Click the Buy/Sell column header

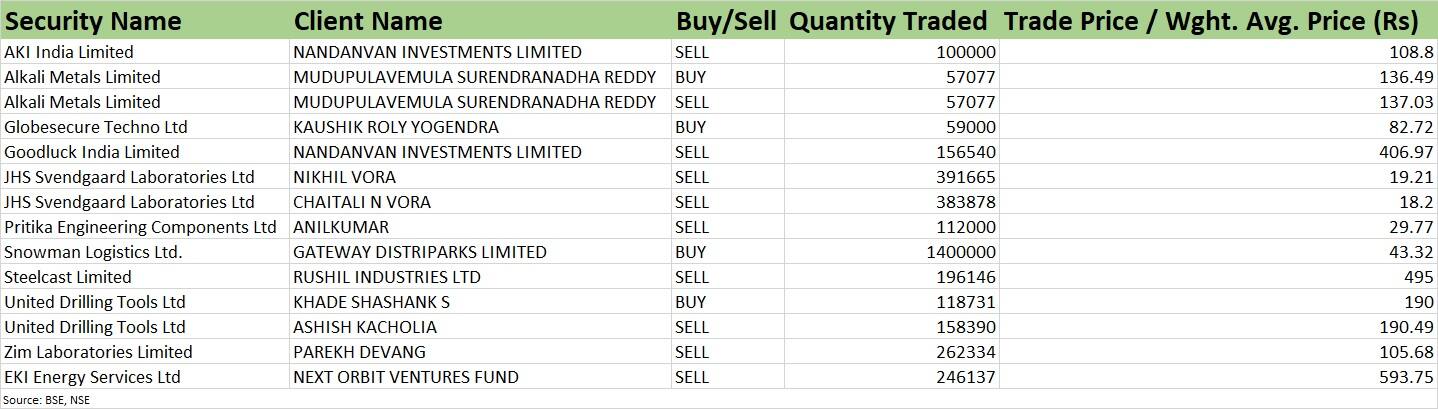point(727,20)
